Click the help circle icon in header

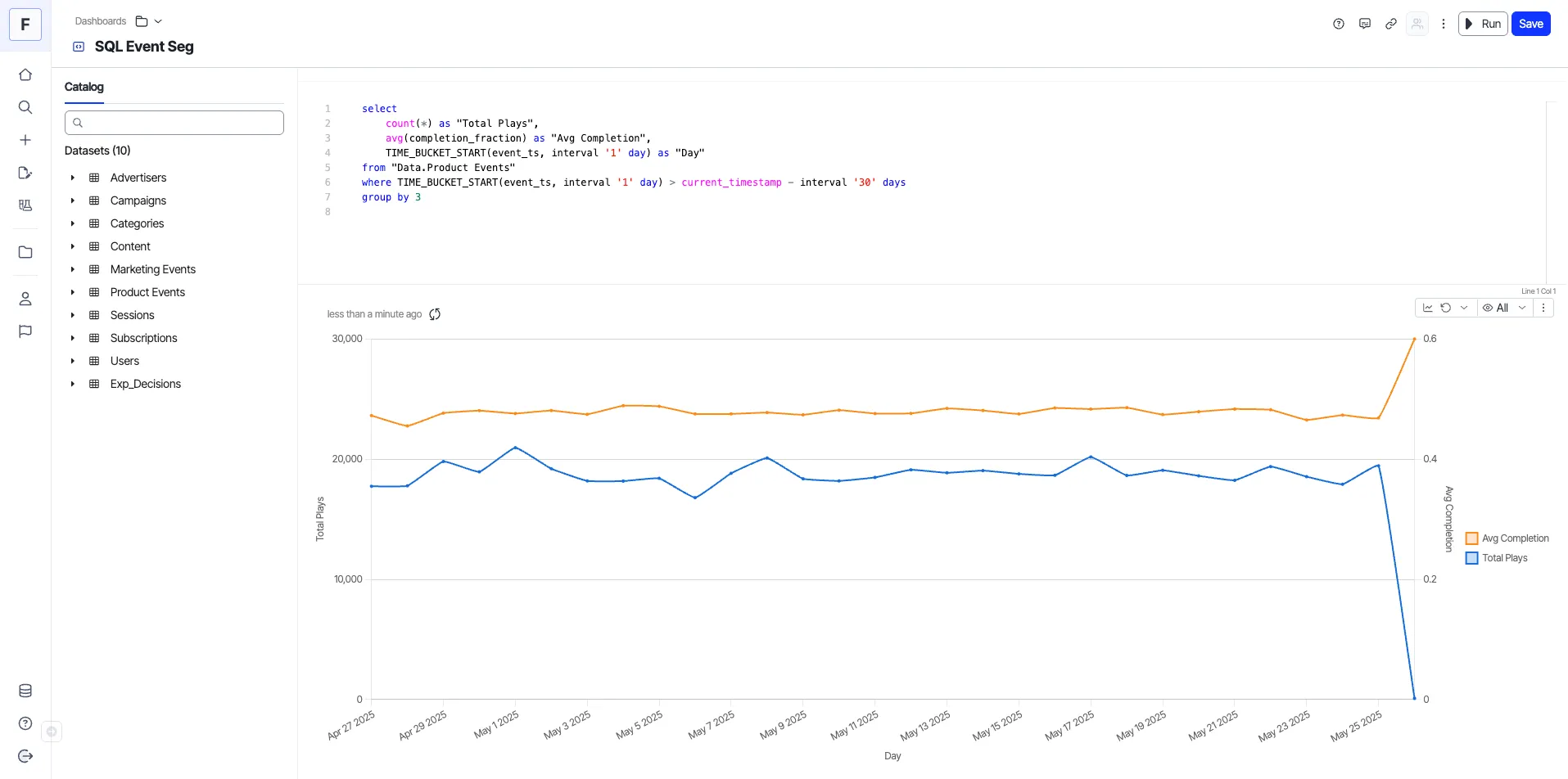1339,24
